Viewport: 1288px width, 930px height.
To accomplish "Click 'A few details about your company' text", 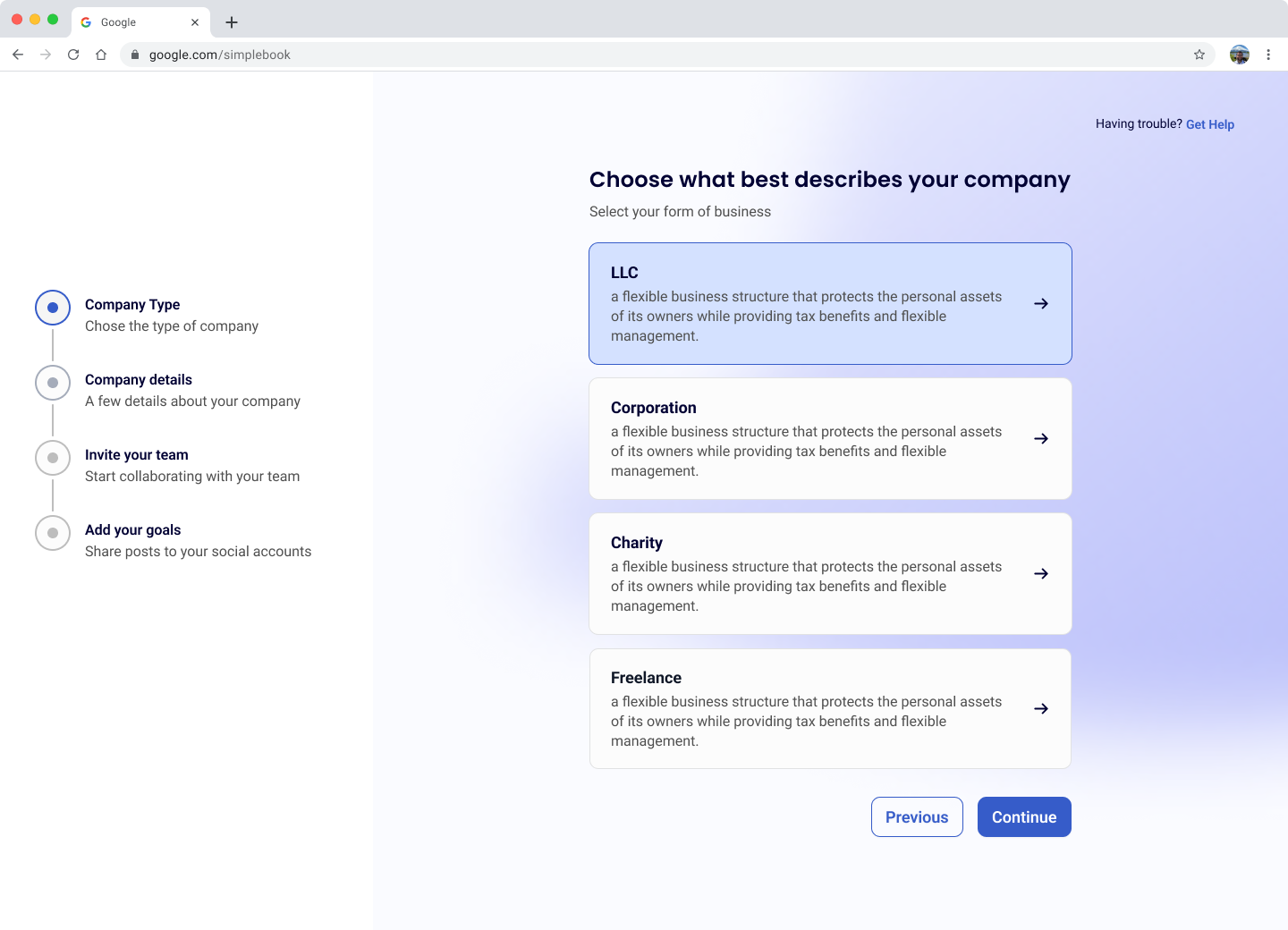I will click(x=192, y=402).
